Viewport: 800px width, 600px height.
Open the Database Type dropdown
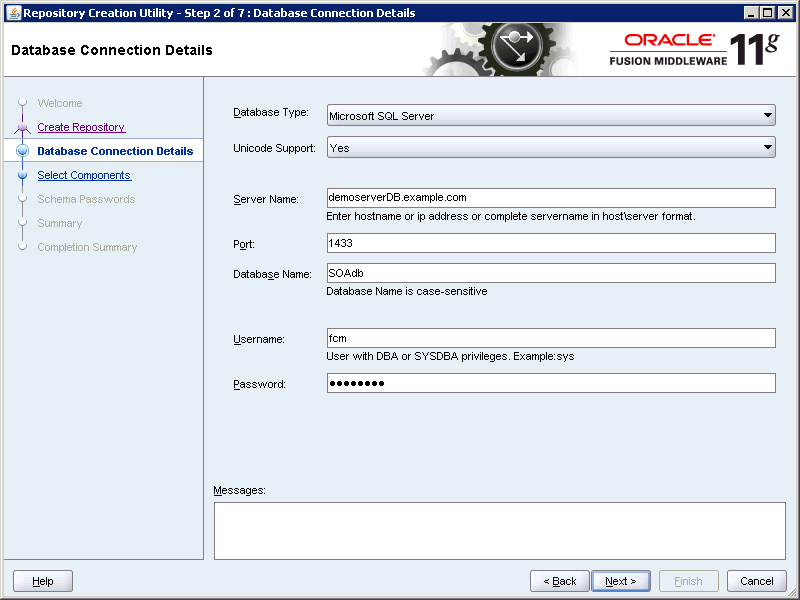click(550, 115)
